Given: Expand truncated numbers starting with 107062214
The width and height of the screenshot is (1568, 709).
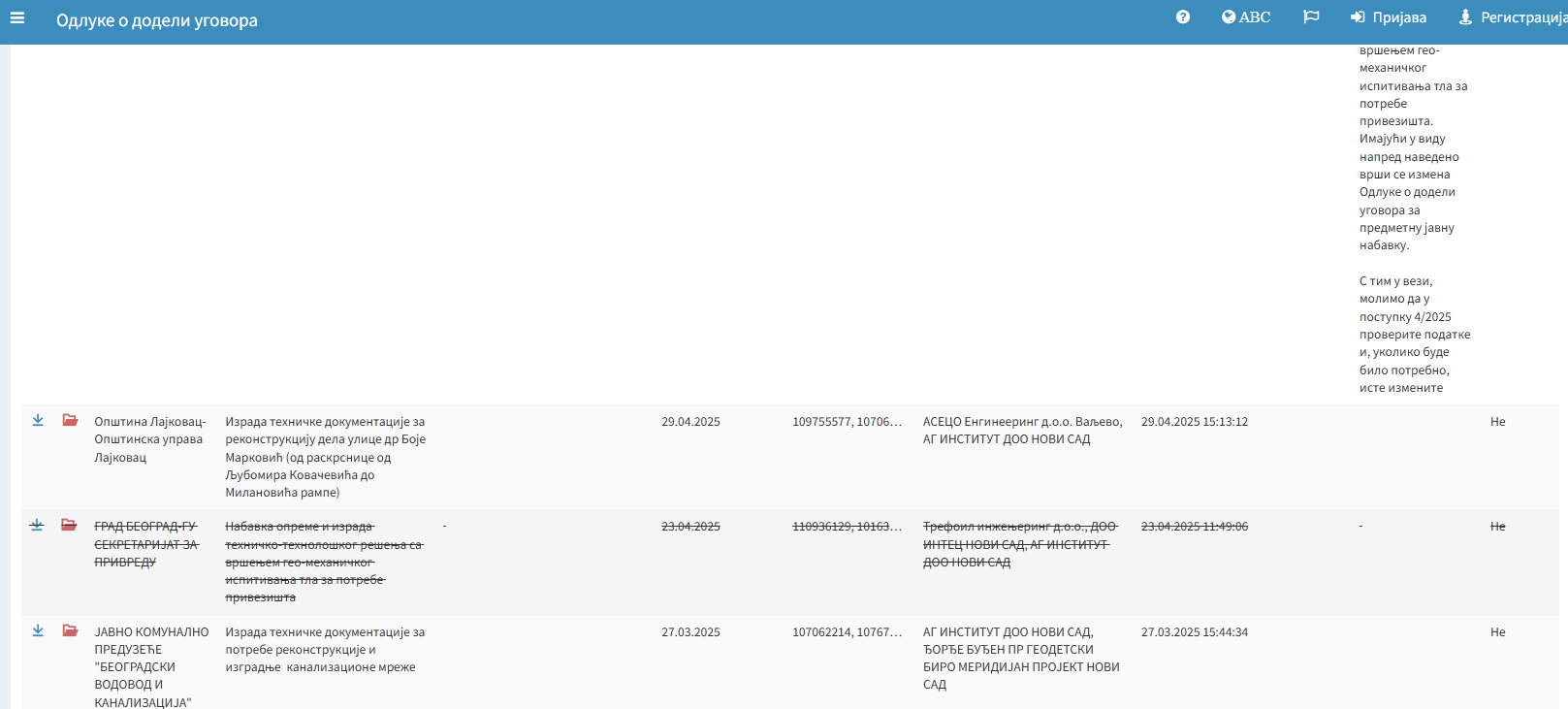Looking at the screenshot, I should [x=847, y=632].
